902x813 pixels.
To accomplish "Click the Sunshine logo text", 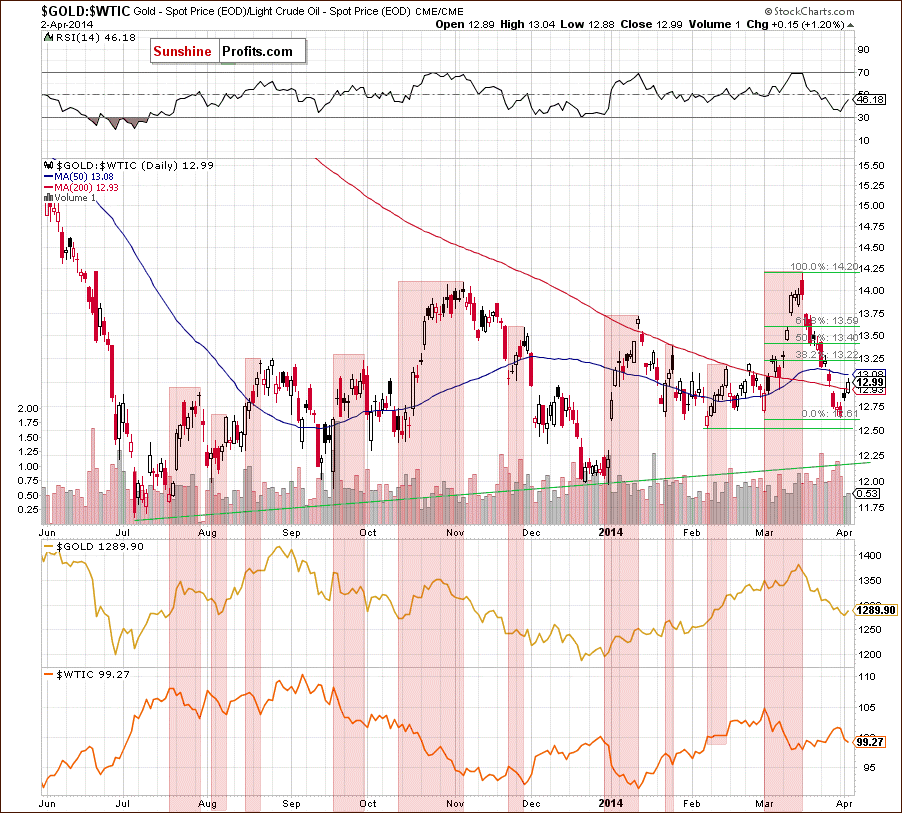I will 182,52.
